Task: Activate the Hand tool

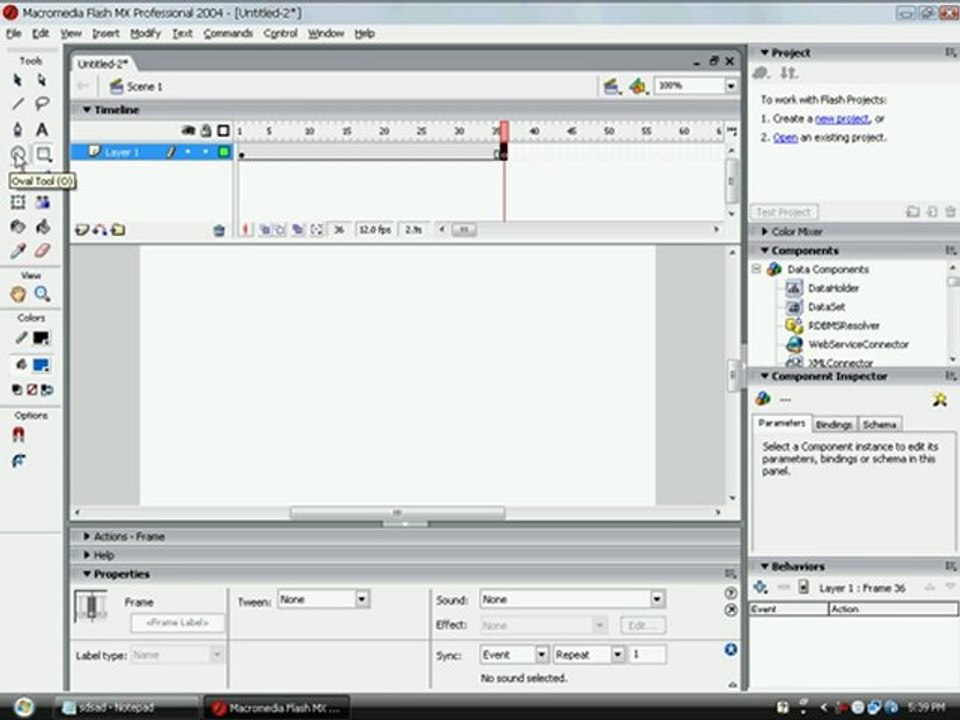Action: pyautogui.click(x=17, y=294)
